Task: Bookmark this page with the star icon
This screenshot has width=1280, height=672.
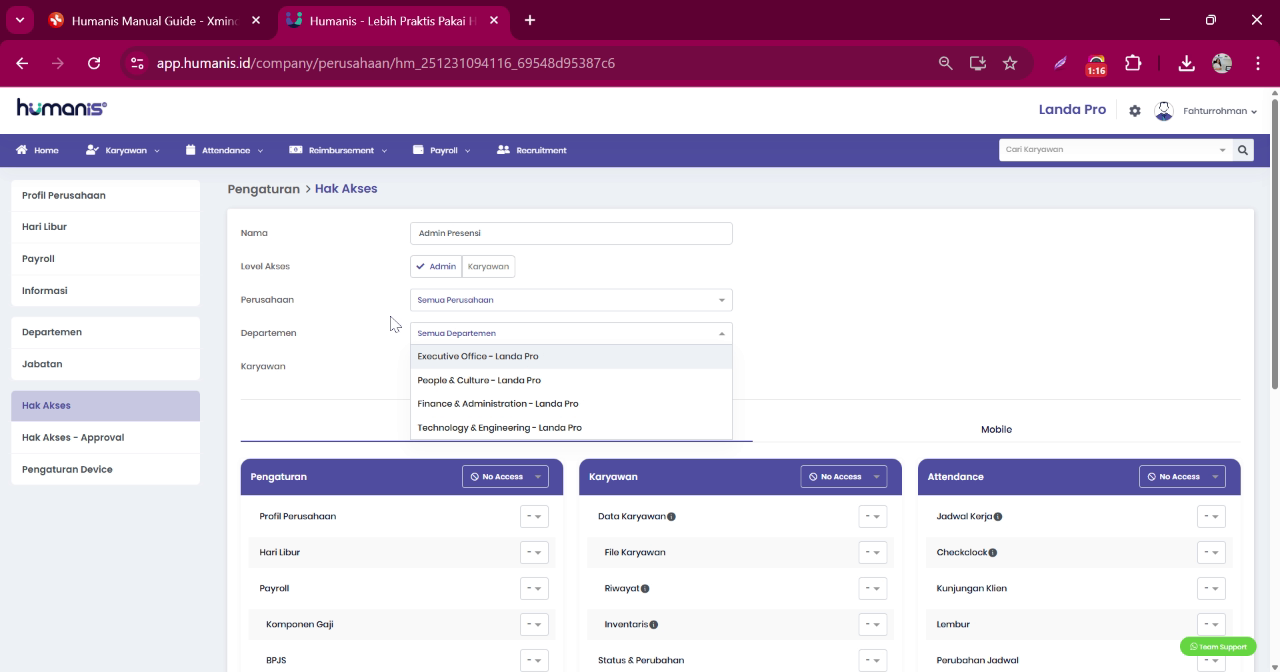Action: coord(1010,63)
